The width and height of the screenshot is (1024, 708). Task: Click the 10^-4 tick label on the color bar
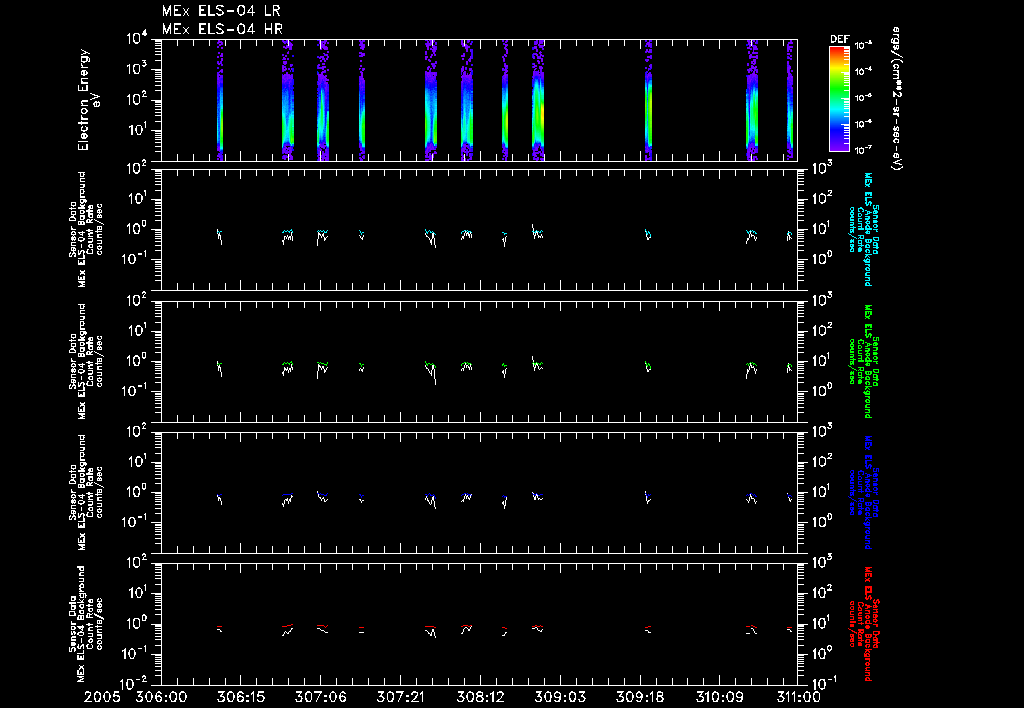[864, 72]
